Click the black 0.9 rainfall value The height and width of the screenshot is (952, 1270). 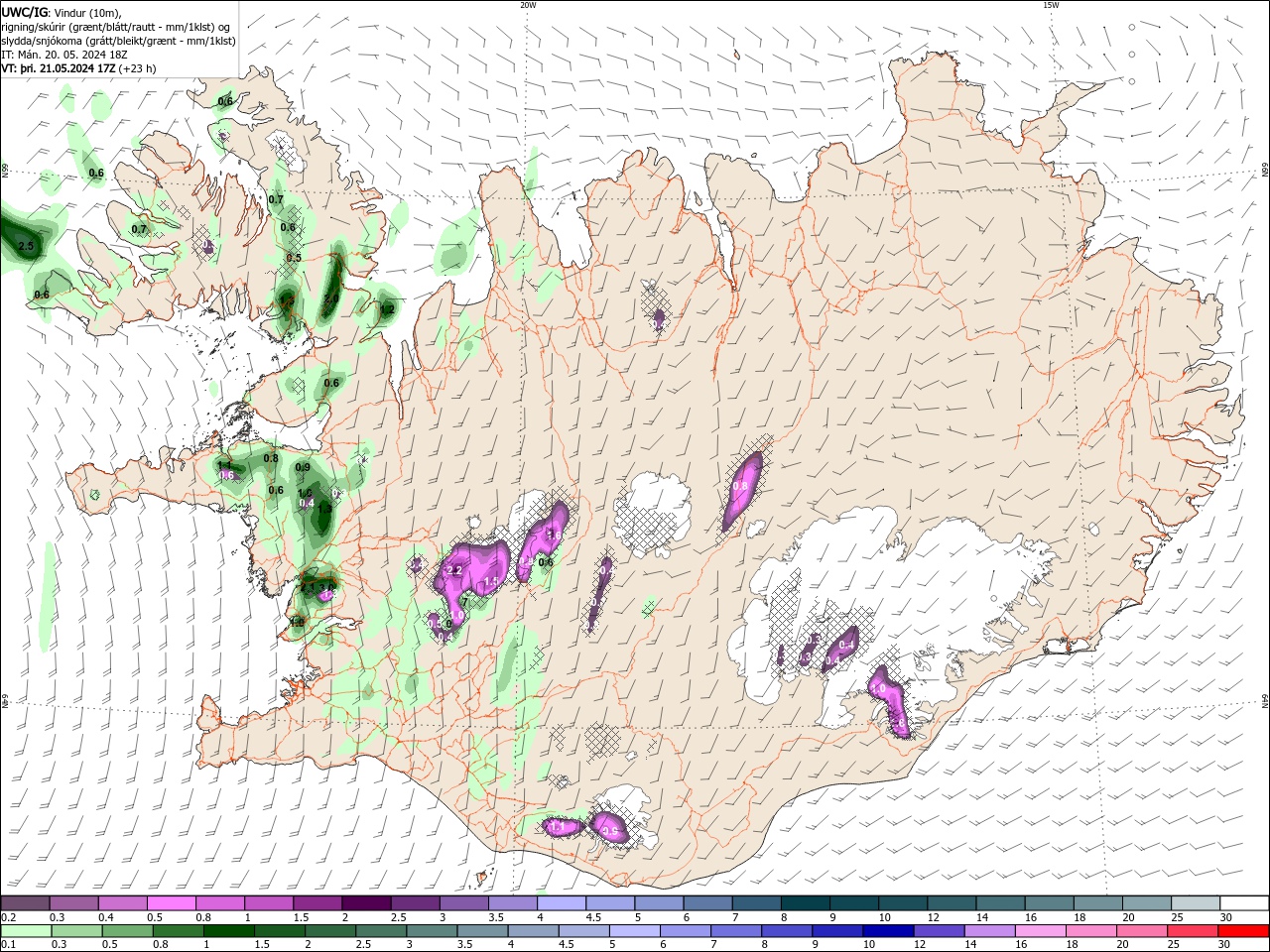(303, 468)
